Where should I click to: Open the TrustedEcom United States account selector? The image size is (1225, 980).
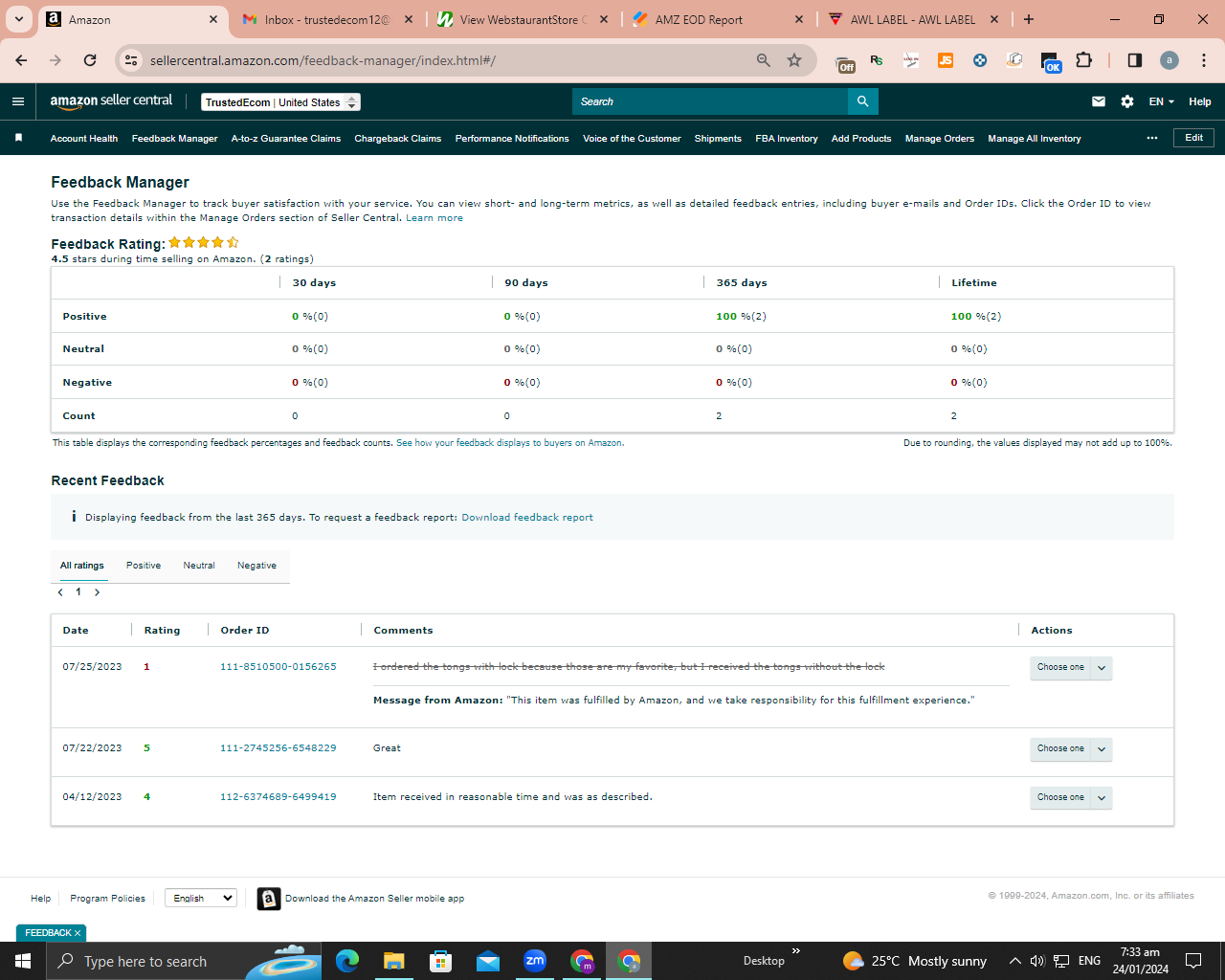[x=280, y=102]
